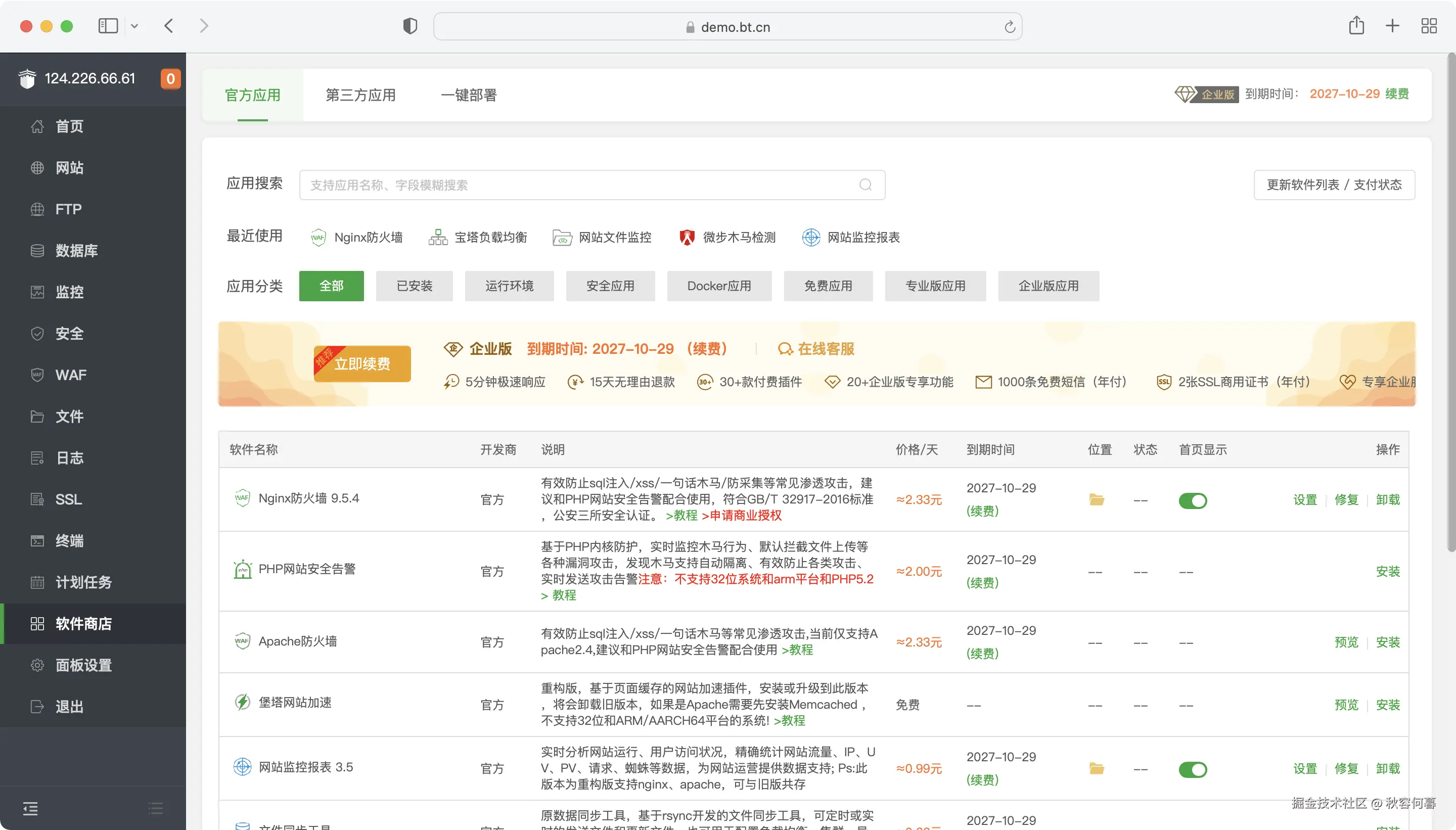Click 安装 for PHP网站安全告警

pos(1388,571)
